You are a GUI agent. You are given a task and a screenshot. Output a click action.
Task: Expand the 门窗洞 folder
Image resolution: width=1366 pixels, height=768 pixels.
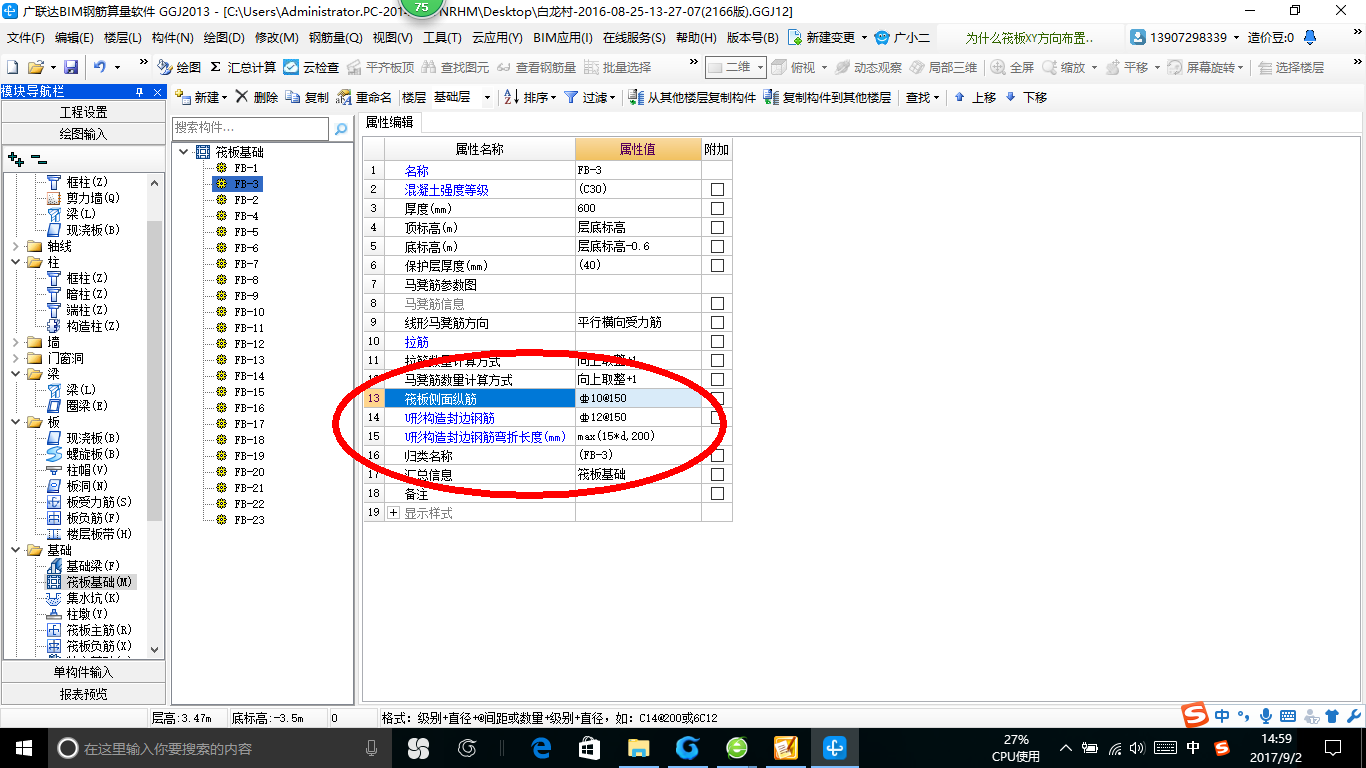[14, 358]
